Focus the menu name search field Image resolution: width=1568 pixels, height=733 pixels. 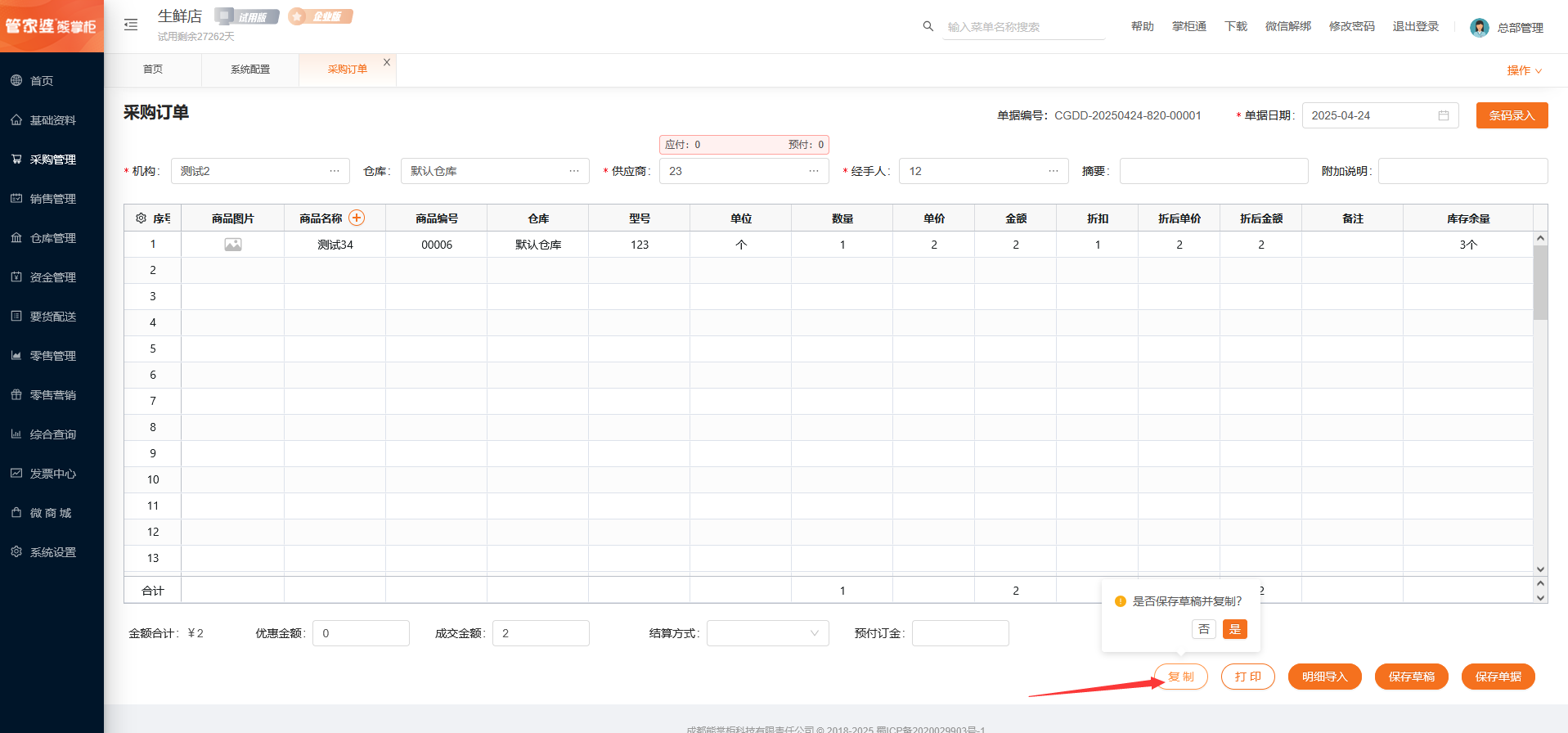(x=1023, y=27)
